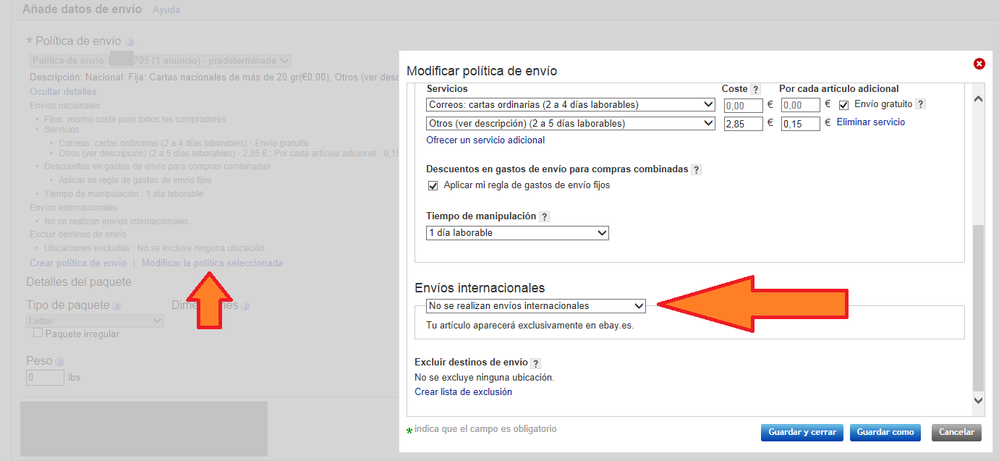
Task: Uncheck Aplicar mi regla de gastos de envío fijos
Action: click(433, 186)
